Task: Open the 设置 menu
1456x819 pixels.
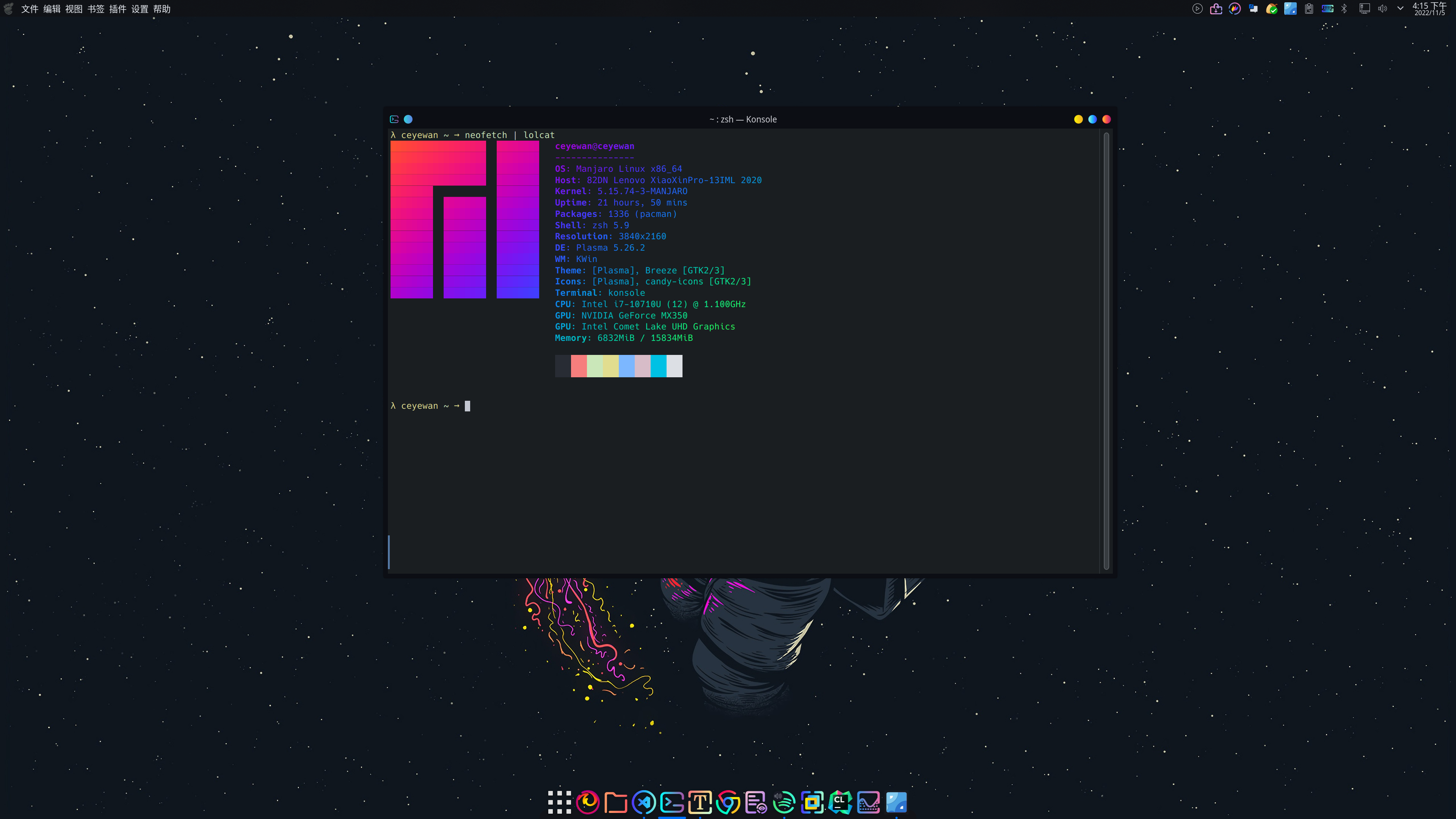Action: [x=140, y=9]
